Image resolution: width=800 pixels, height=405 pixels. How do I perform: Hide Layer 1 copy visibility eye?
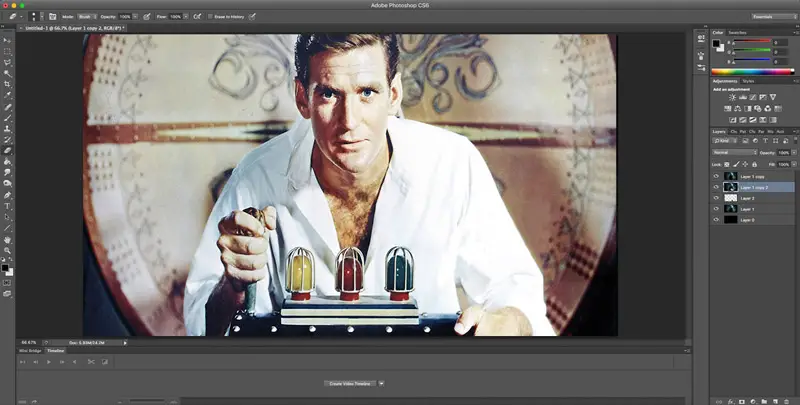click(716, 176)
